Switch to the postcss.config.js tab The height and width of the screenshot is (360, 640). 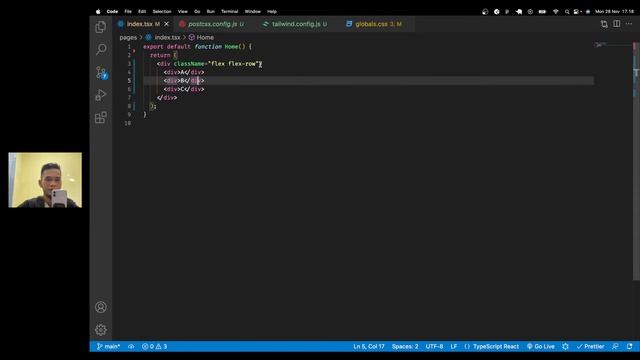tap(213, 24)
